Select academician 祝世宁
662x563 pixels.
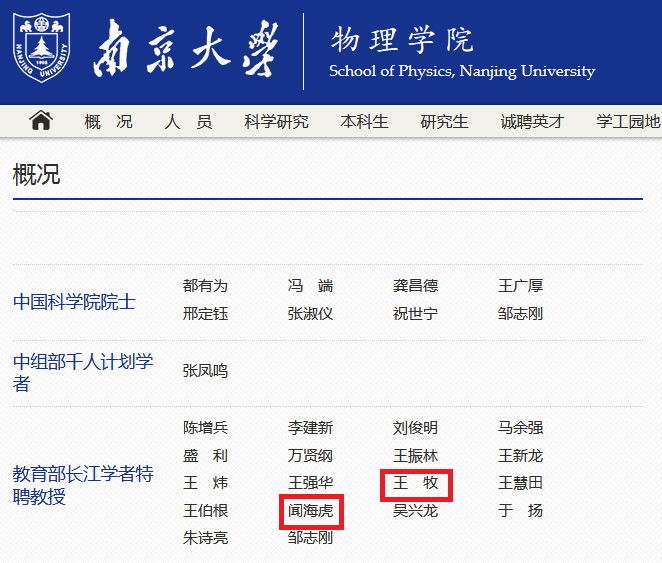point(415,314)
